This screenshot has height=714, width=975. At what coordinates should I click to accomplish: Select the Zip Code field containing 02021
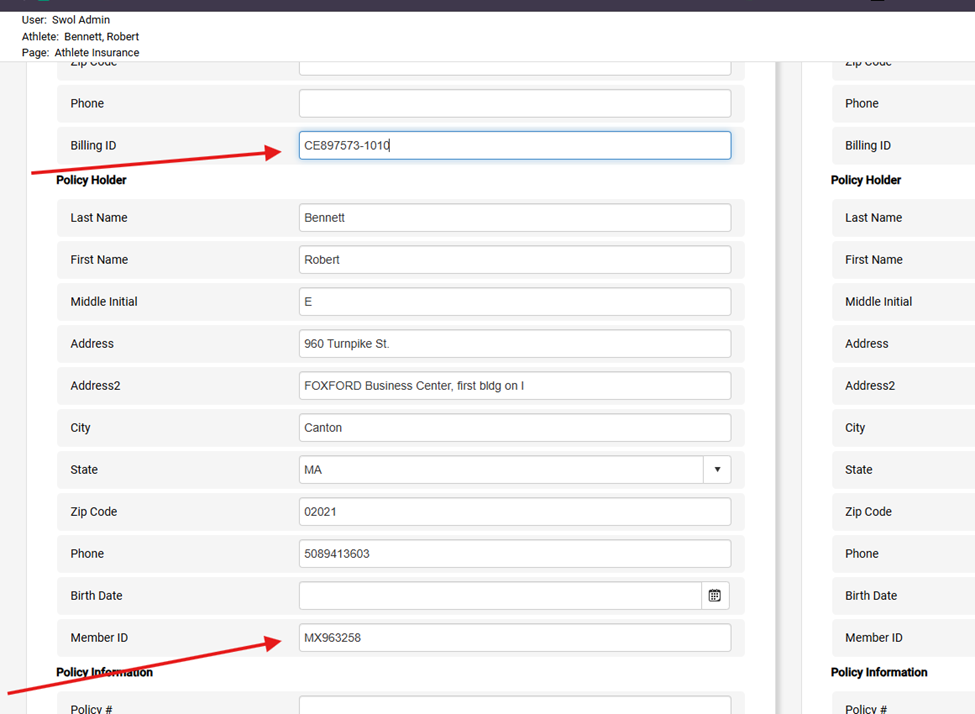tap(514, 512)
